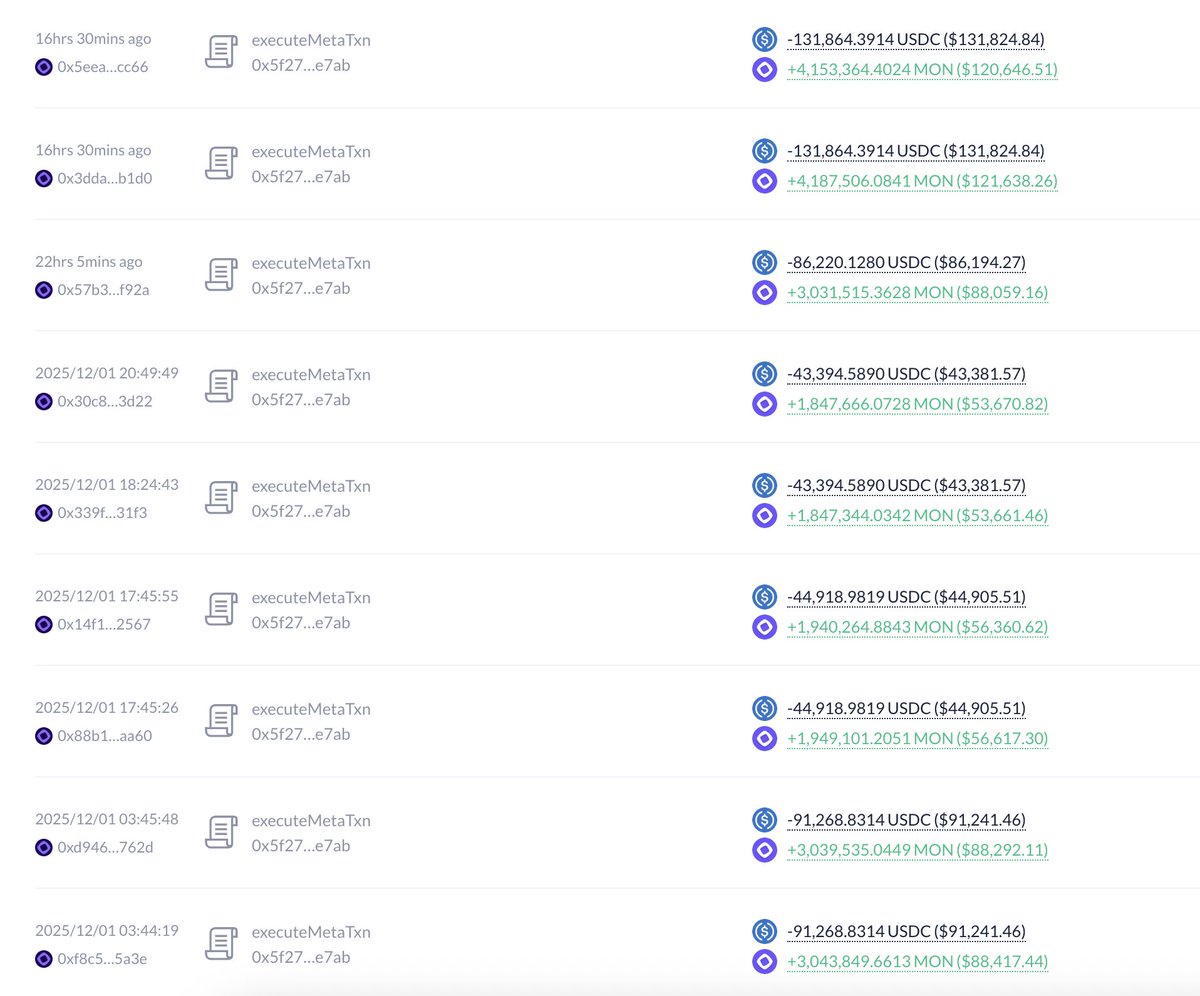This screenshot has height=996, width=1200.
Task: Click the timestamp "2025/12/01 17:45:26"
Action: [107, 708]
